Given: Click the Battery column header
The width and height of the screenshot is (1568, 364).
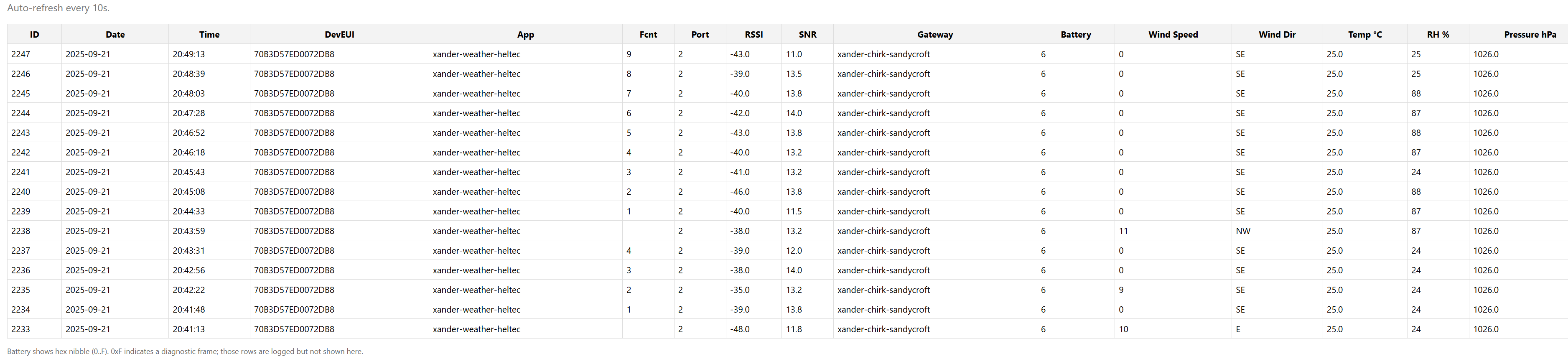Looking at the screenshot, I should [x=1076, y=35].
